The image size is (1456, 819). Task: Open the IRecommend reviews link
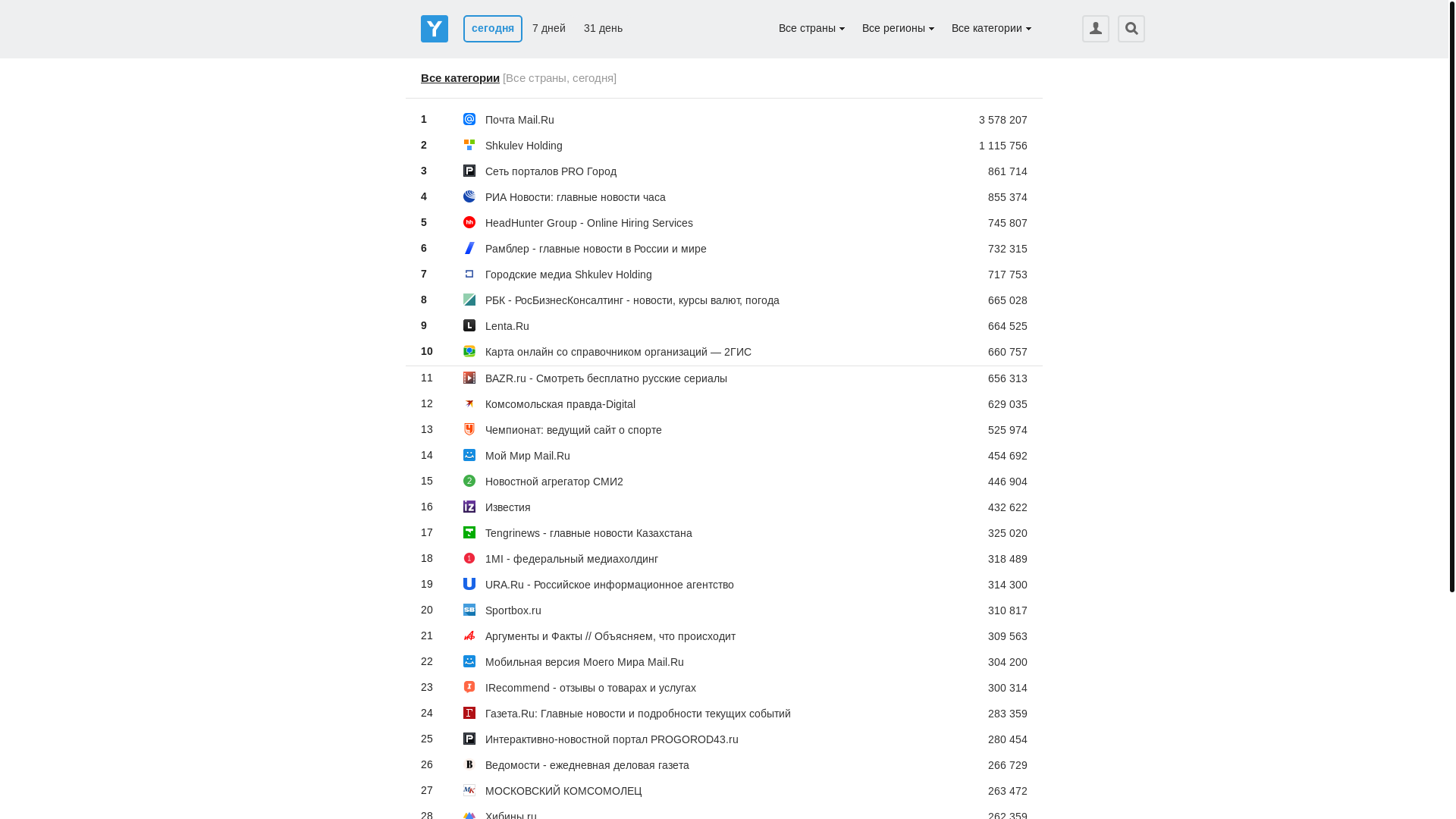(x=591, y=688)
